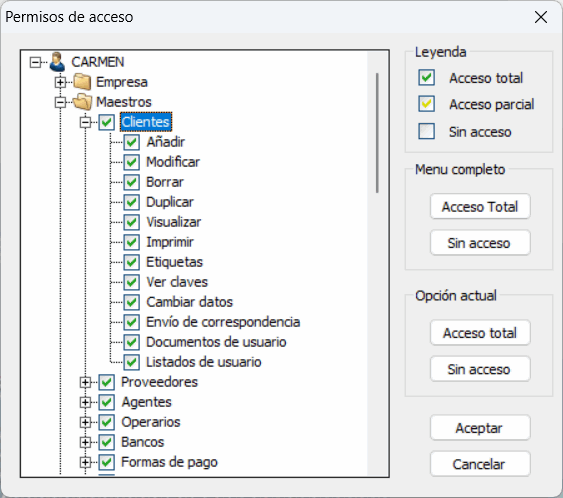
Task: Select Envío de correspondencia label
Action: click(x=223, y=322)
